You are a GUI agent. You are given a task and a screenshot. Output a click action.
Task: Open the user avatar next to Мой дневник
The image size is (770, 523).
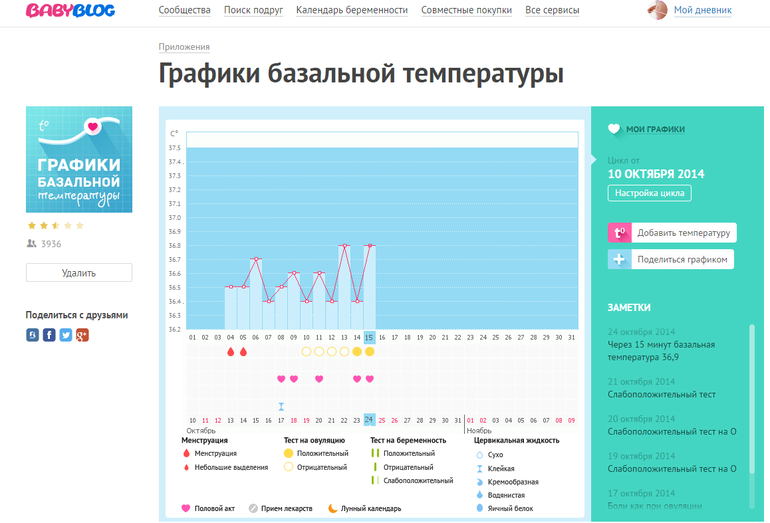(658, 10)
